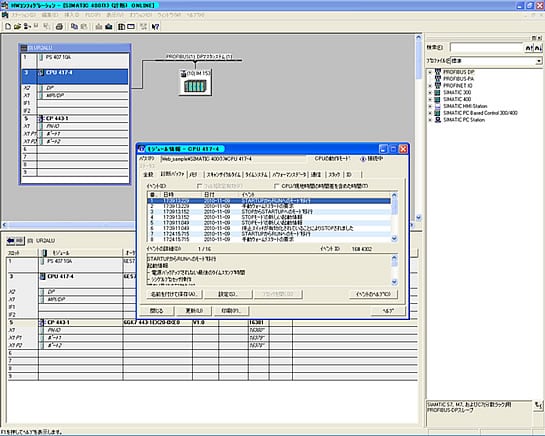545x436 pixels.
Task: Click the catalog info icon at bottom right
Action: click(x=538, y=405)
